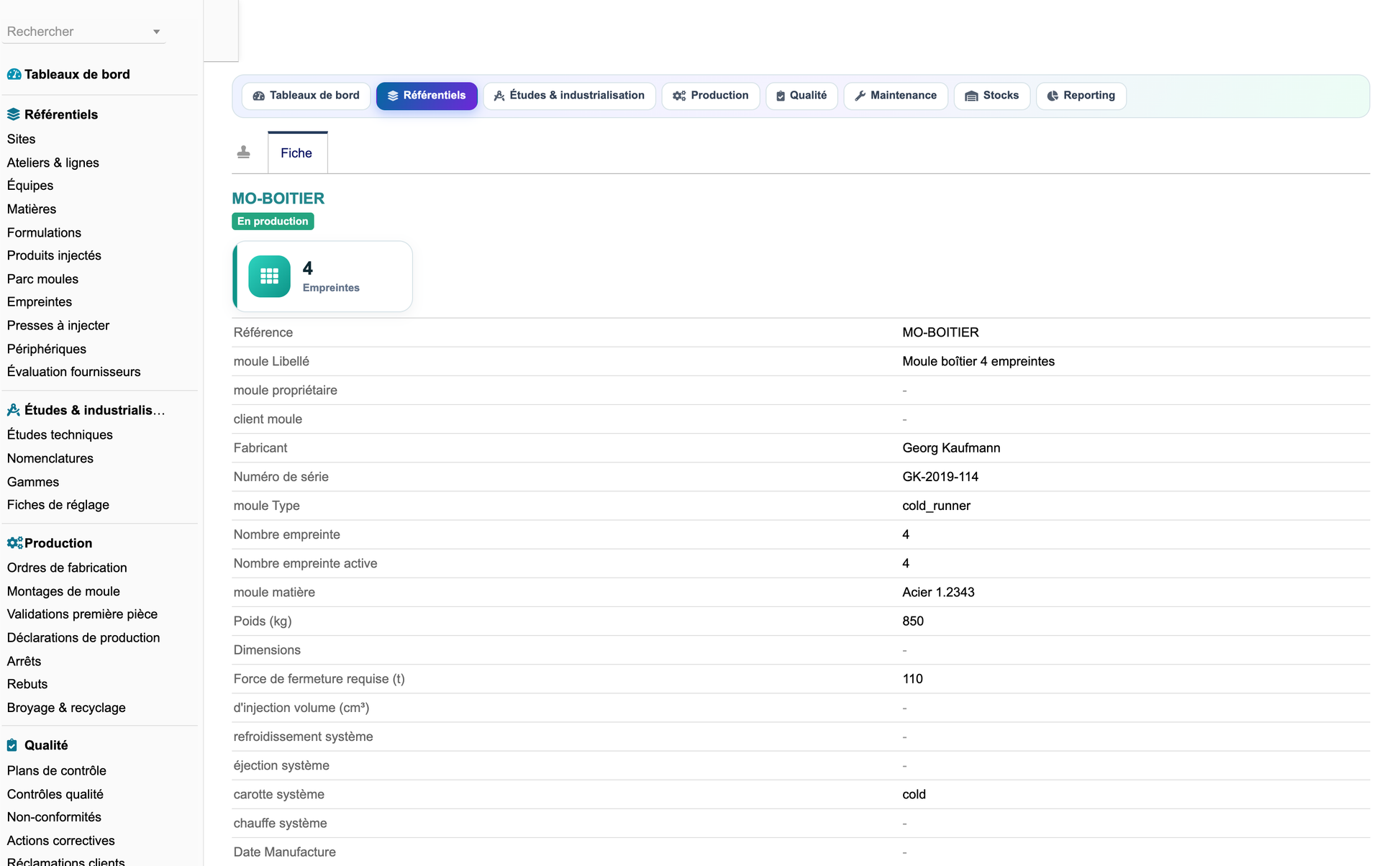
Task: Open the Rechercher dropdown arrow
Action: [x=156, y=32]
